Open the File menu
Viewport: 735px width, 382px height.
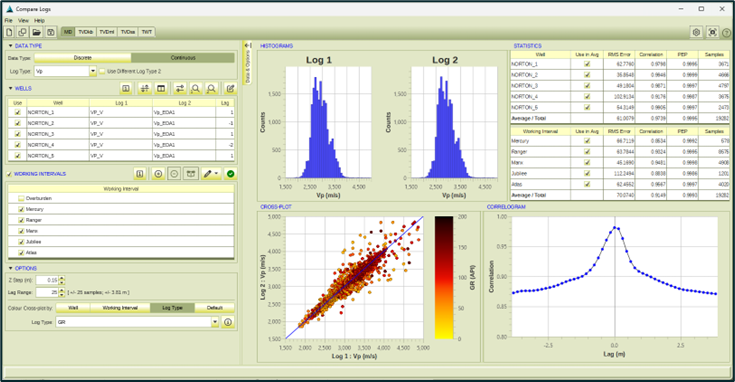(8, 21)
